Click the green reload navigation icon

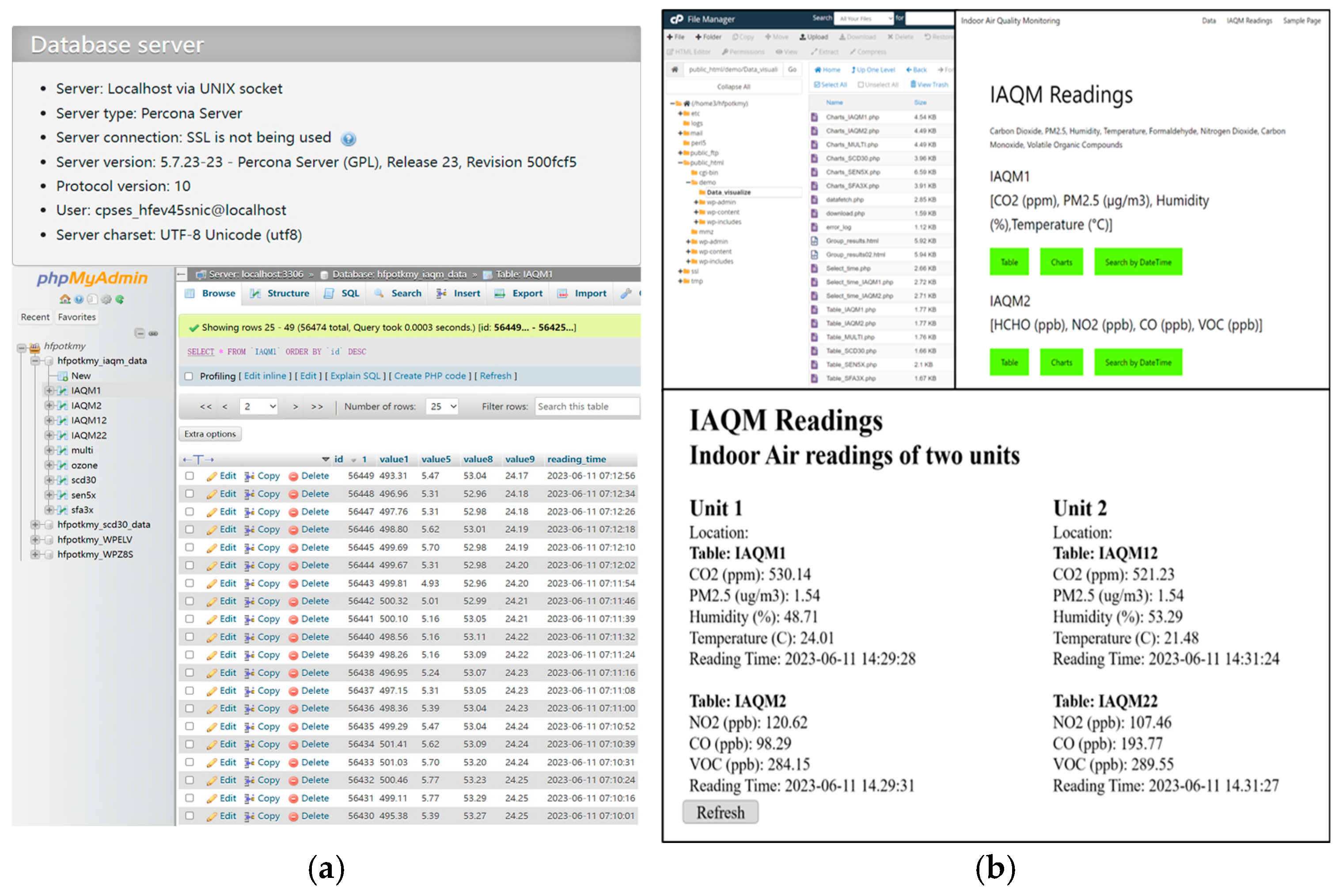tap(120, 299)
